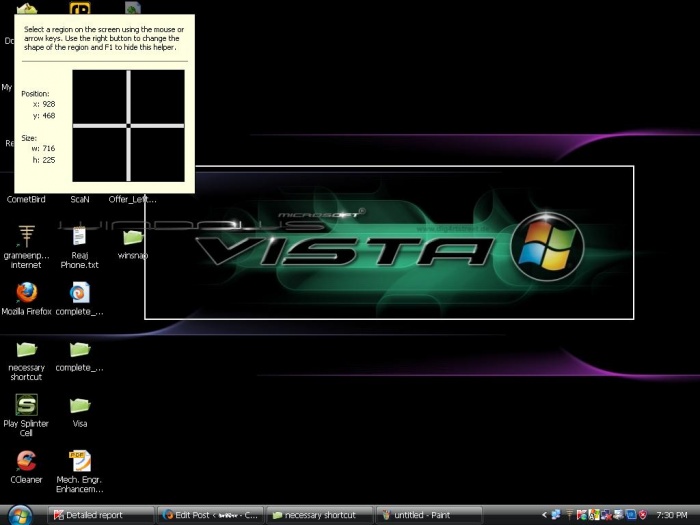Click network tray icon with red X
This screenshot has height=525, width=700.
click(606, 515)
